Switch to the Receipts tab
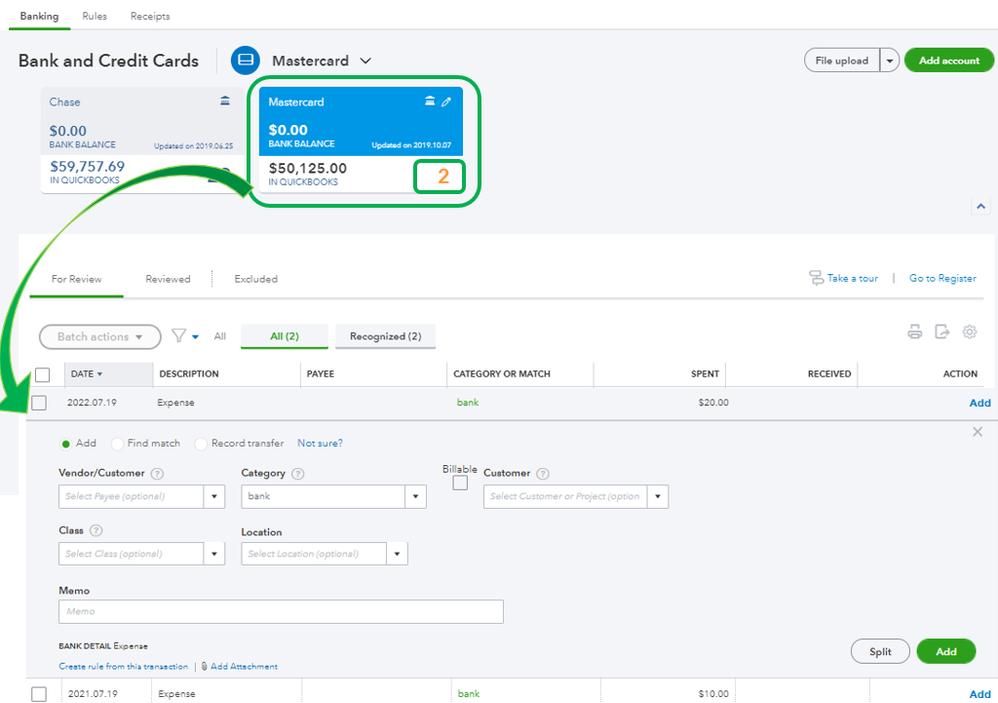 tap(150, 16)
